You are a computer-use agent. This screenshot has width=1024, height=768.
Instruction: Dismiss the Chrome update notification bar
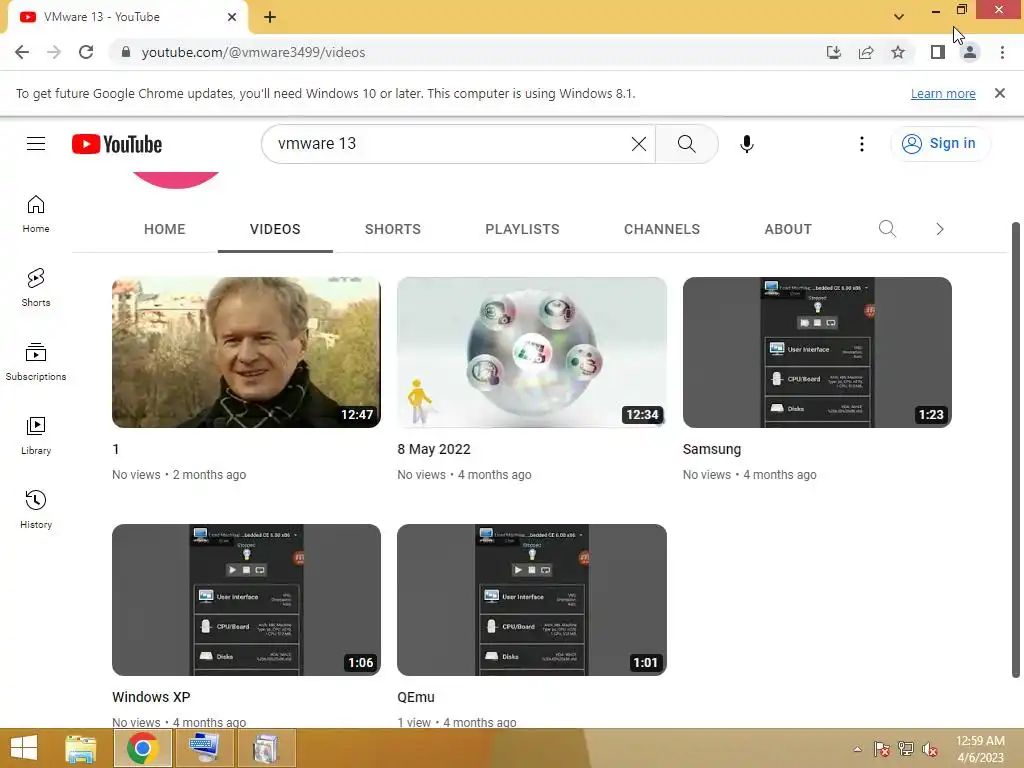(x=999, y=93)
